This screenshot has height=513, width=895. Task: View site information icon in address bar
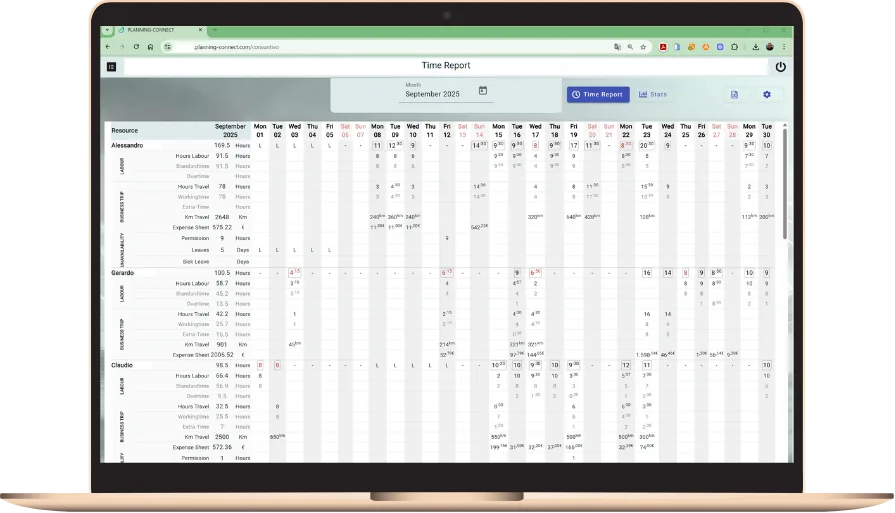click(x=168, y=47)
